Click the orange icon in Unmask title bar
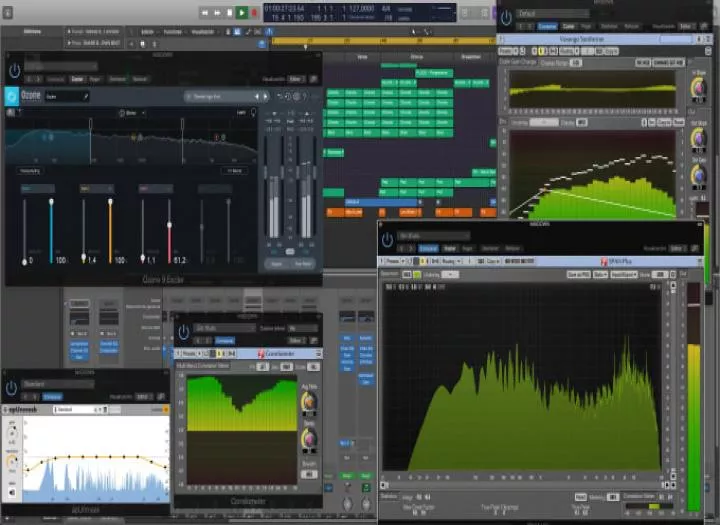 click(166, 409)
